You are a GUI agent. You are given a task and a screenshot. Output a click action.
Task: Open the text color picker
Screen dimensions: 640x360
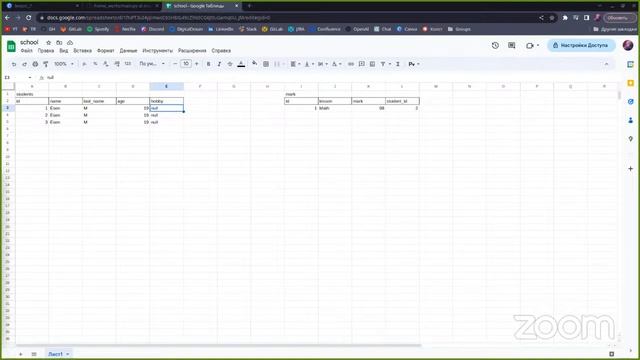pyautogui.click(x=241, y=64)
